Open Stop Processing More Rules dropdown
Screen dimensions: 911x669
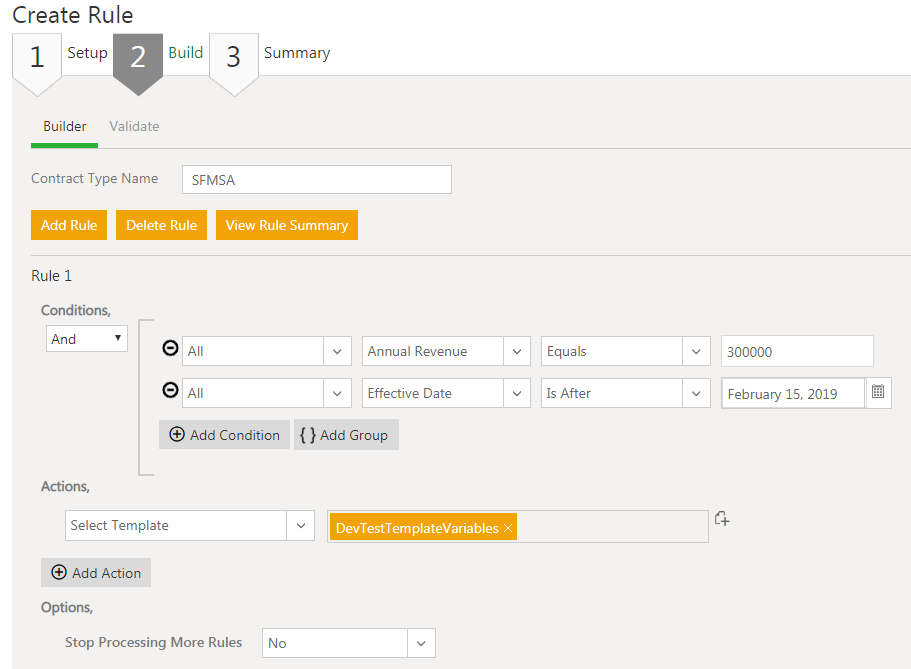[x=420, y=643]
